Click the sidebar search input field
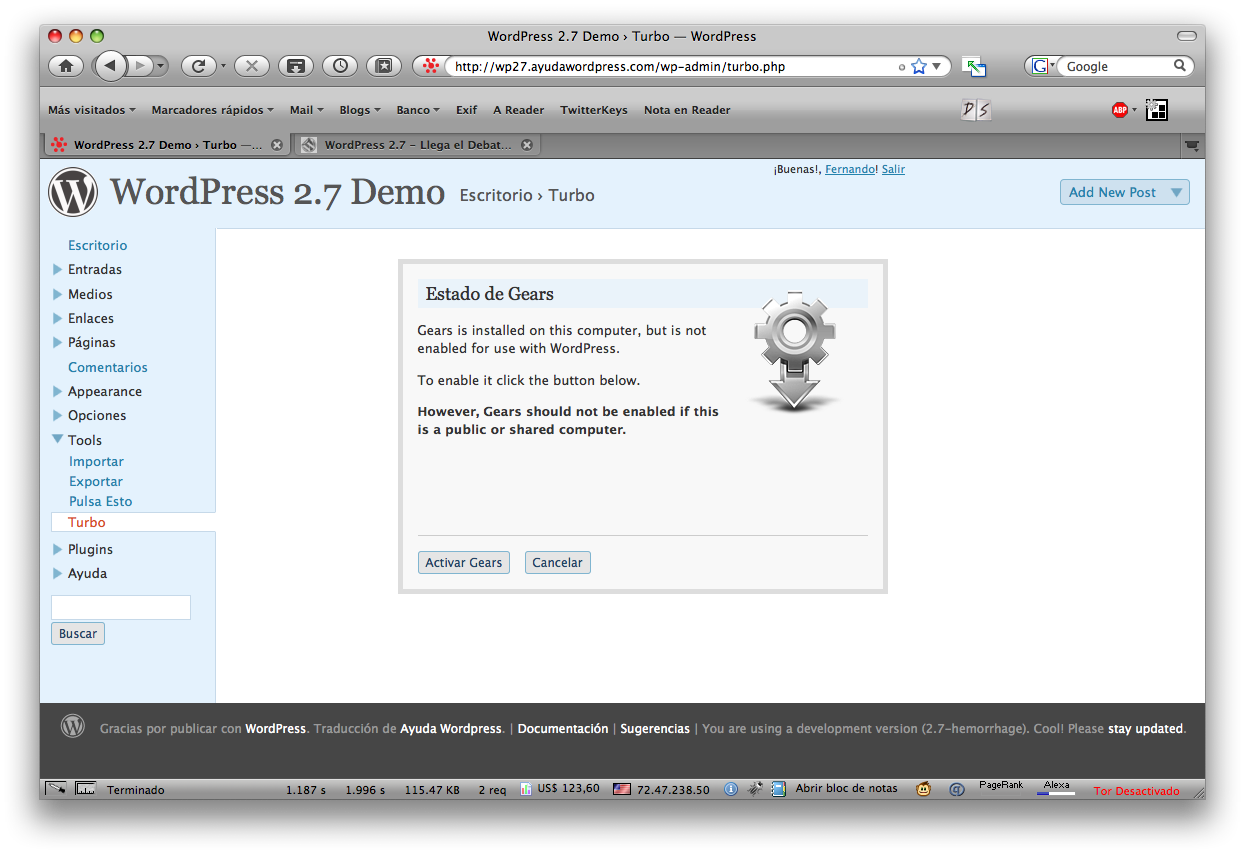Image resolution: width=1245 pixels, height=854 pixels. coord(120,607)
